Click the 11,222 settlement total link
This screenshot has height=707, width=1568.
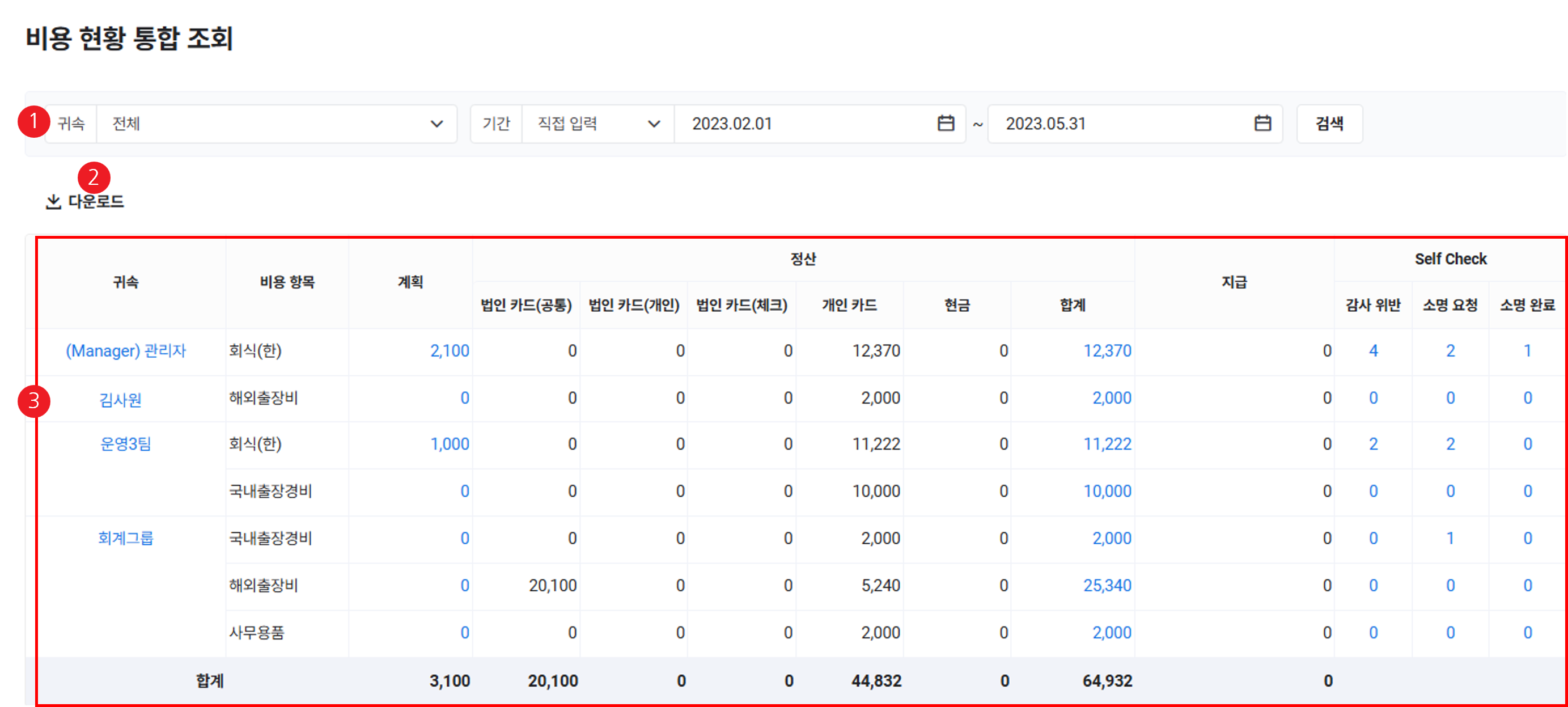pyautogui.click(x=1107, y=444)
